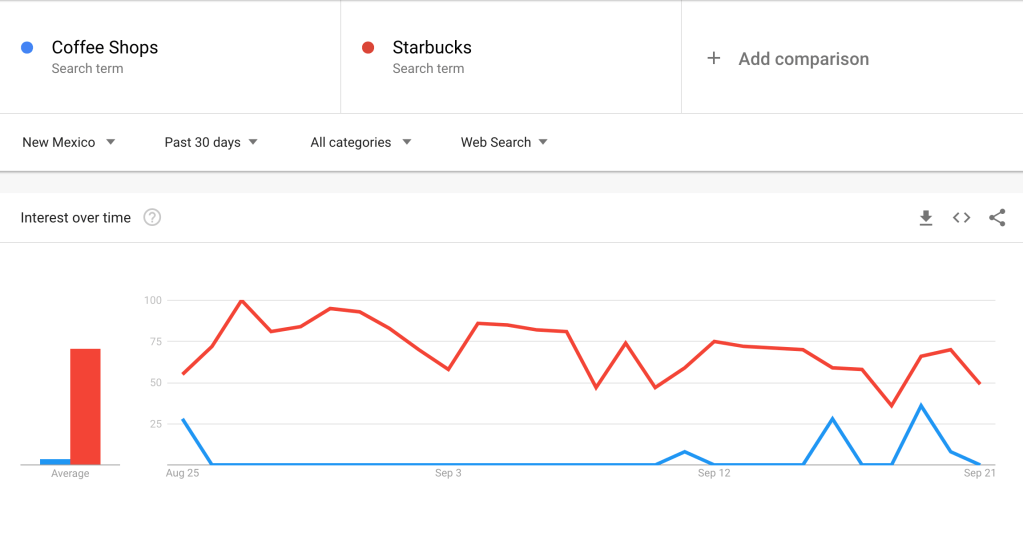Viewport: 1023px width, 541px height.
Task: Expand the Web Search type dropdown
Action: pyautogui.click(x=504, y=142)
